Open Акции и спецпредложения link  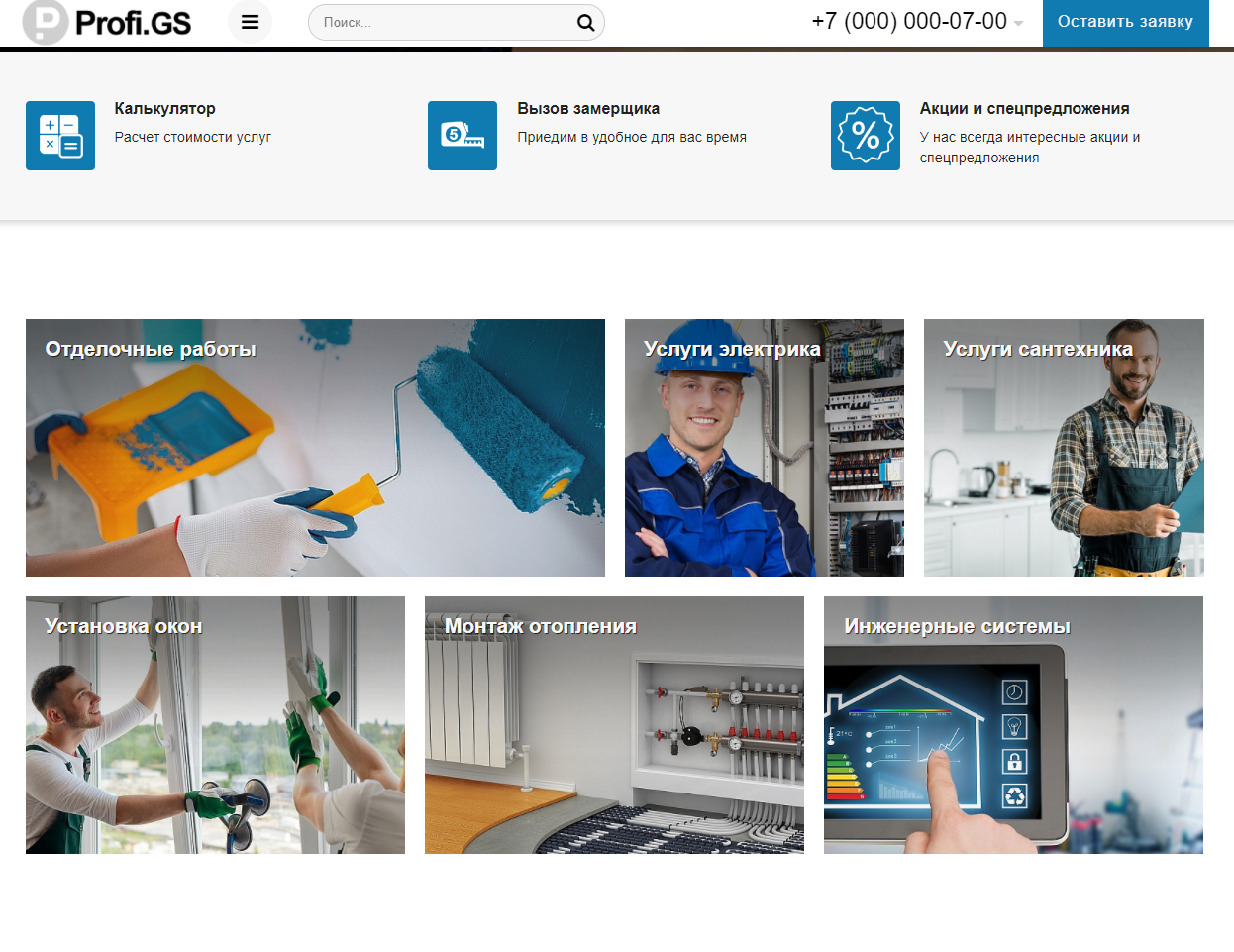pyautogui.click(x=1024, y=109)
